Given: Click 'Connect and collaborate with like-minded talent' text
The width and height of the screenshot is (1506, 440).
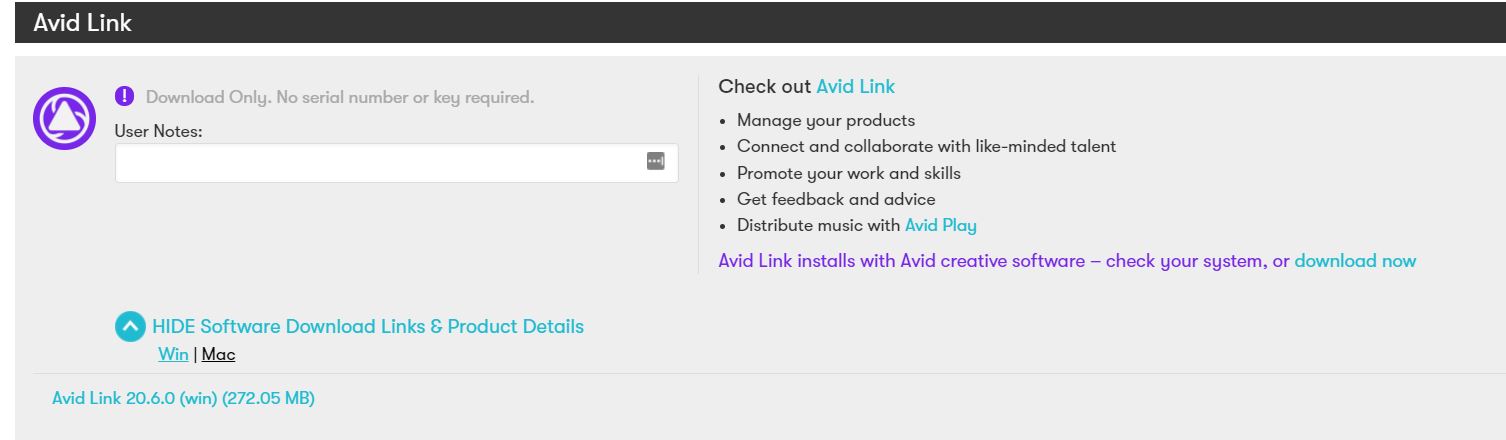Looking at the screenshot, I should click(926, 147).
